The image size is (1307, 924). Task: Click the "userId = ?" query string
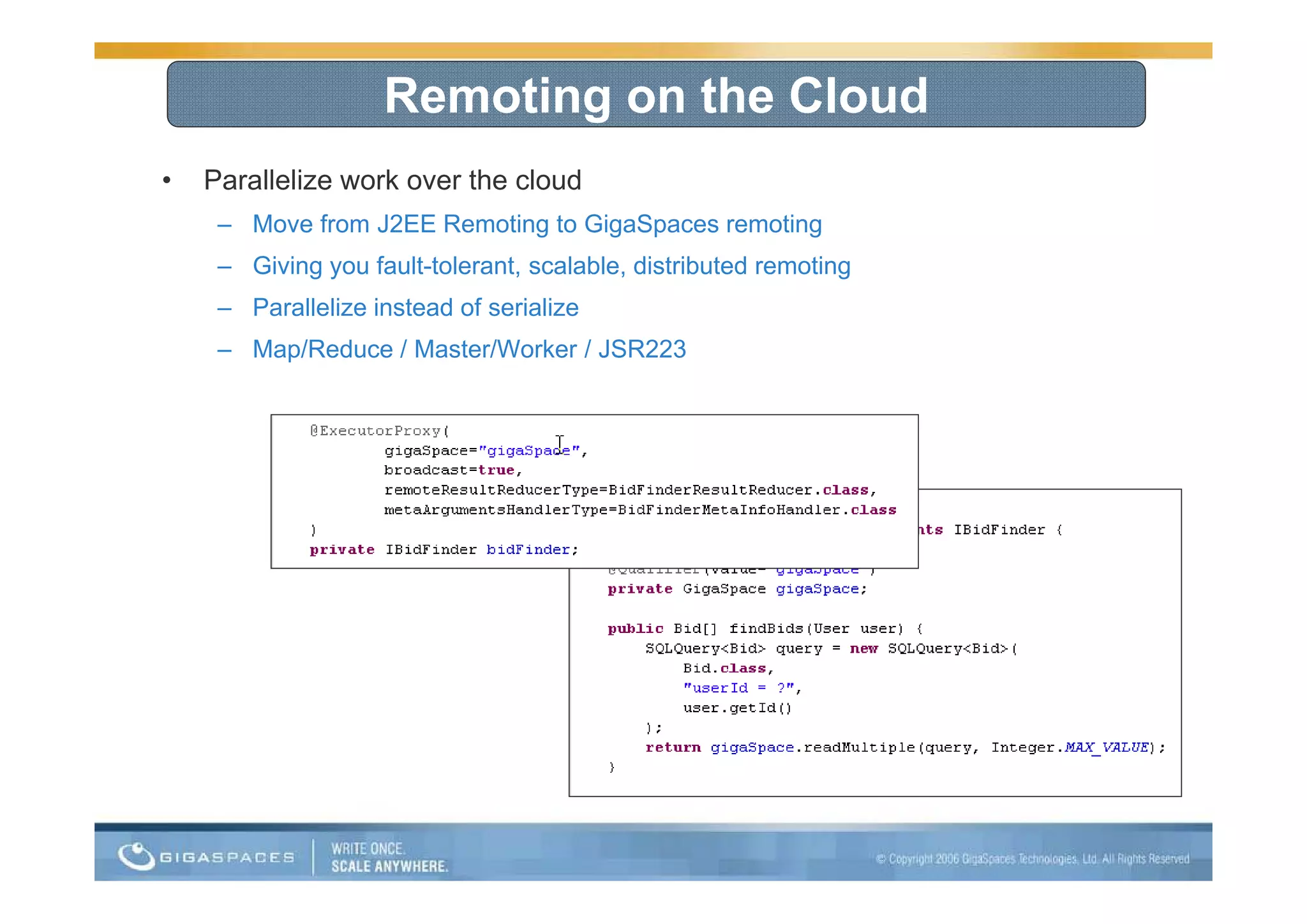click(x=738, y=688)
